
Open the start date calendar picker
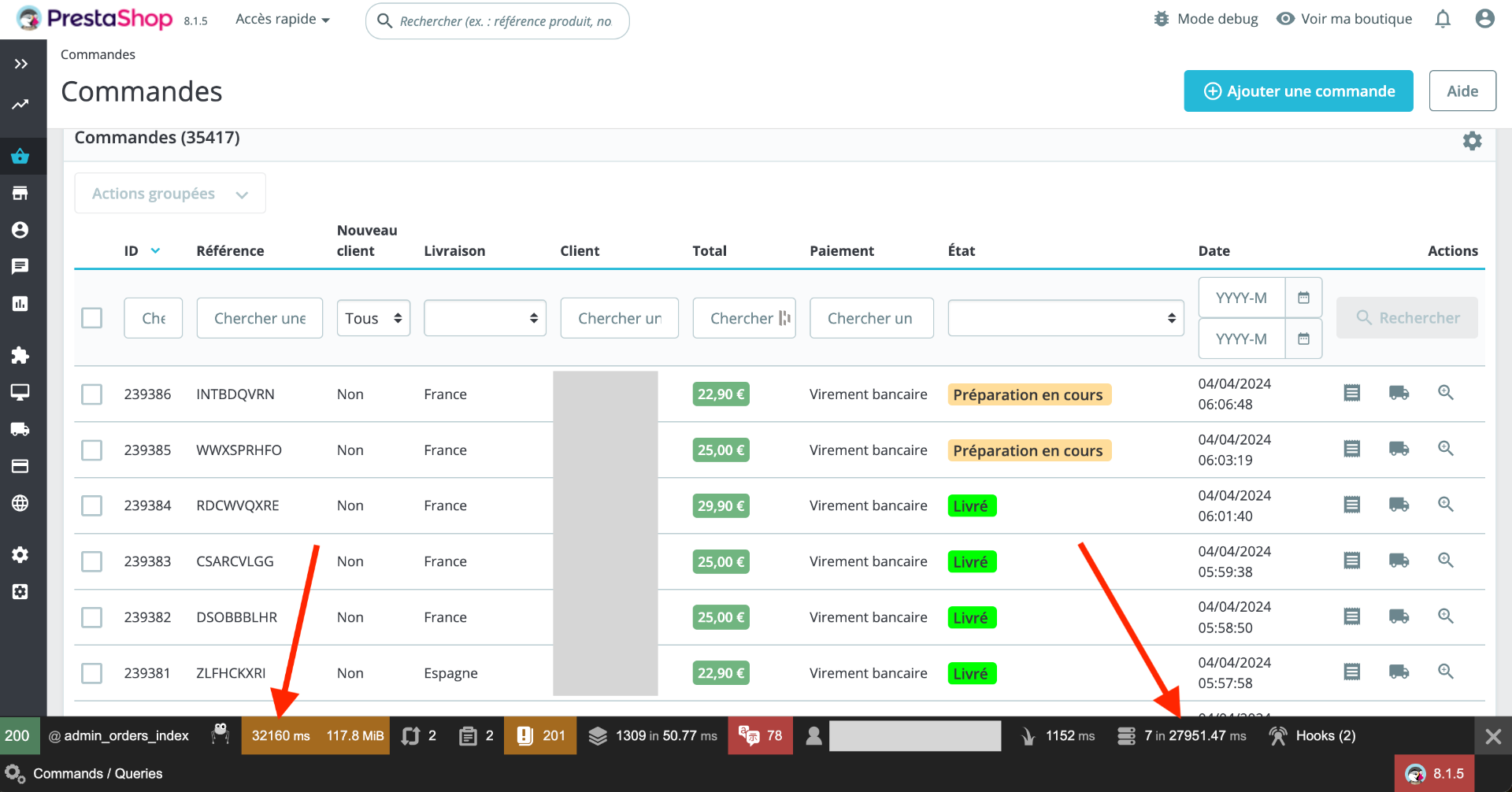point(1304,298)
